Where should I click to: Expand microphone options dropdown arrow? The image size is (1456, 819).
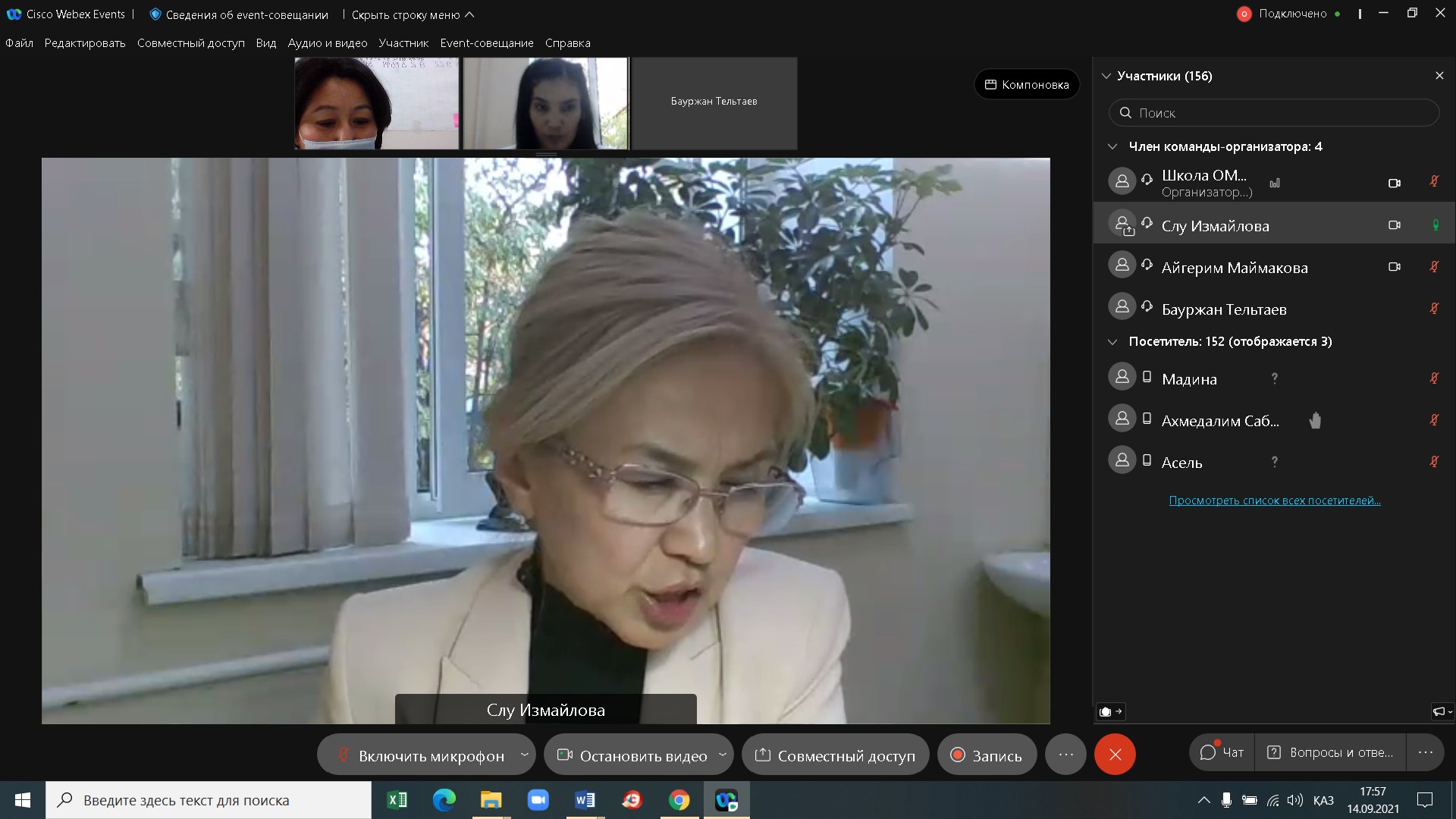524,755
